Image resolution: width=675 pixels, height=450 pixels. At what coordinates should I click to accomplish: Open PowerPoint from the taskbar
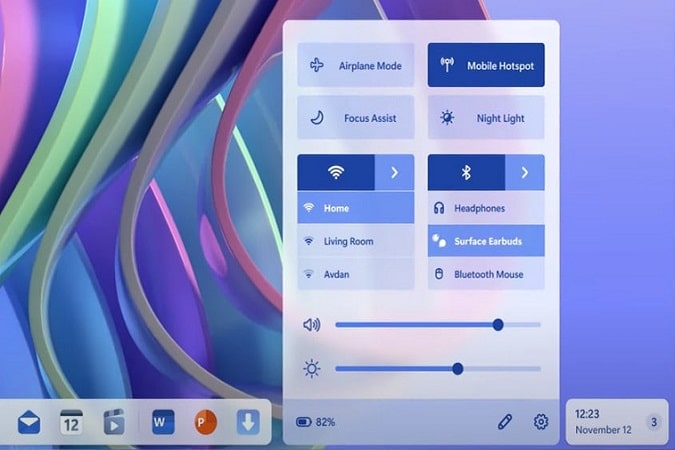pos(205,422)
